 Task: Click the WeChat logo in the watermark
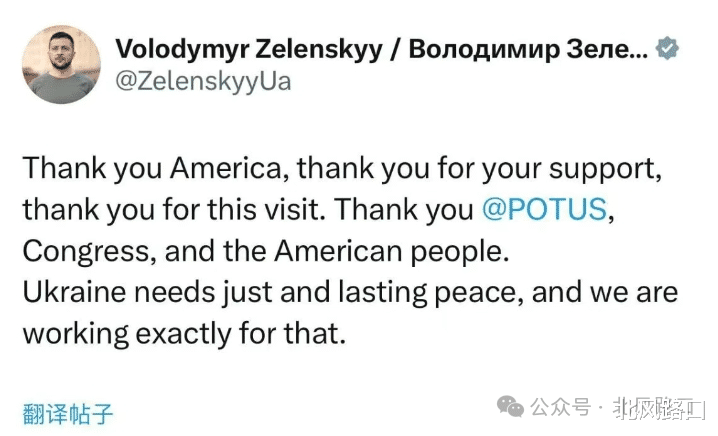[511, 407]
